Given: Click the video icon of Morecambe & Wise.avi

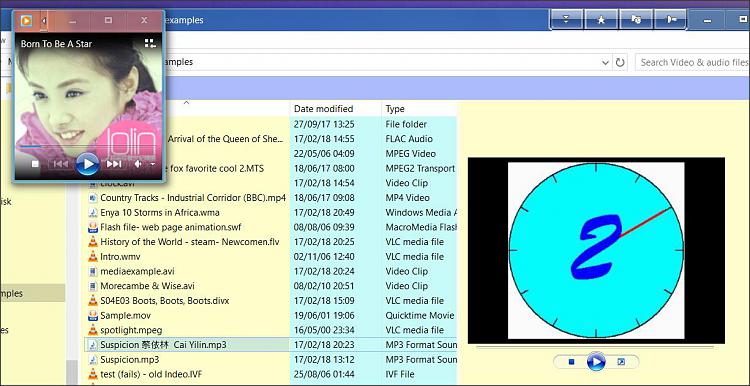Looking at the screenshot, I should (93, 286).
